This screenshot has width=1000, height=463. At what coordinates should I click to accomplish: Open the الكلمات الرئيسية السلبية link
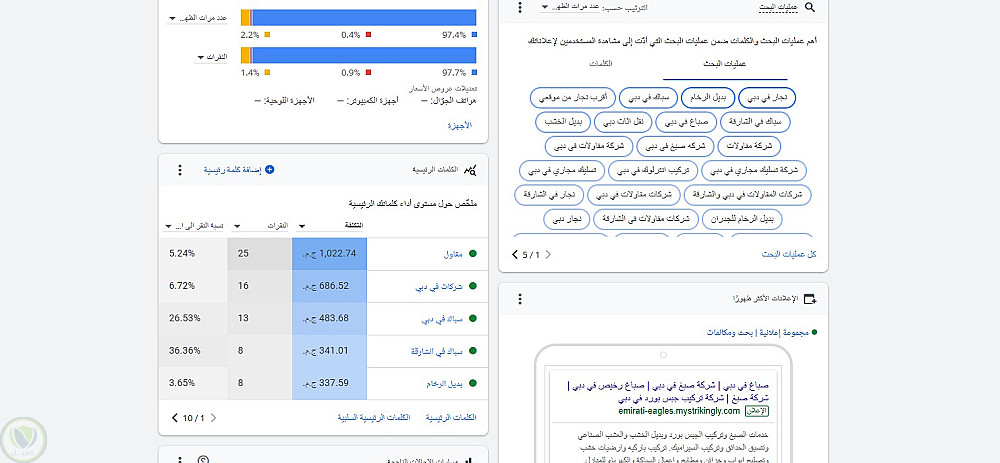(x=374, y=418)
